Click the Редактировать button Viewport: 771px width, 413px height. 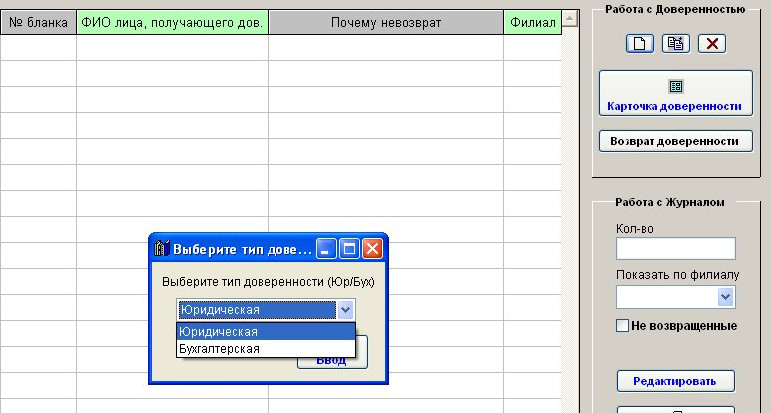click(x=676, y=381)
